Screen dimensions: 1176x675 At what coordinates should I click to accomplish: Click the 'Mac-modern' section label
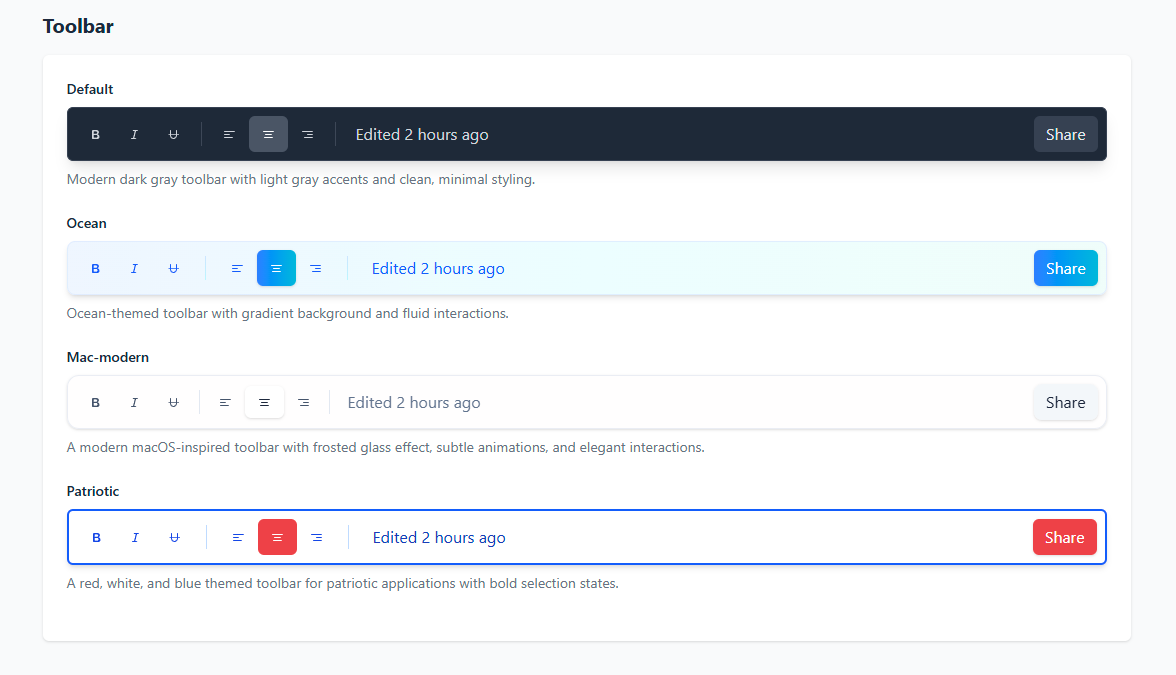[x=107, y=357]
